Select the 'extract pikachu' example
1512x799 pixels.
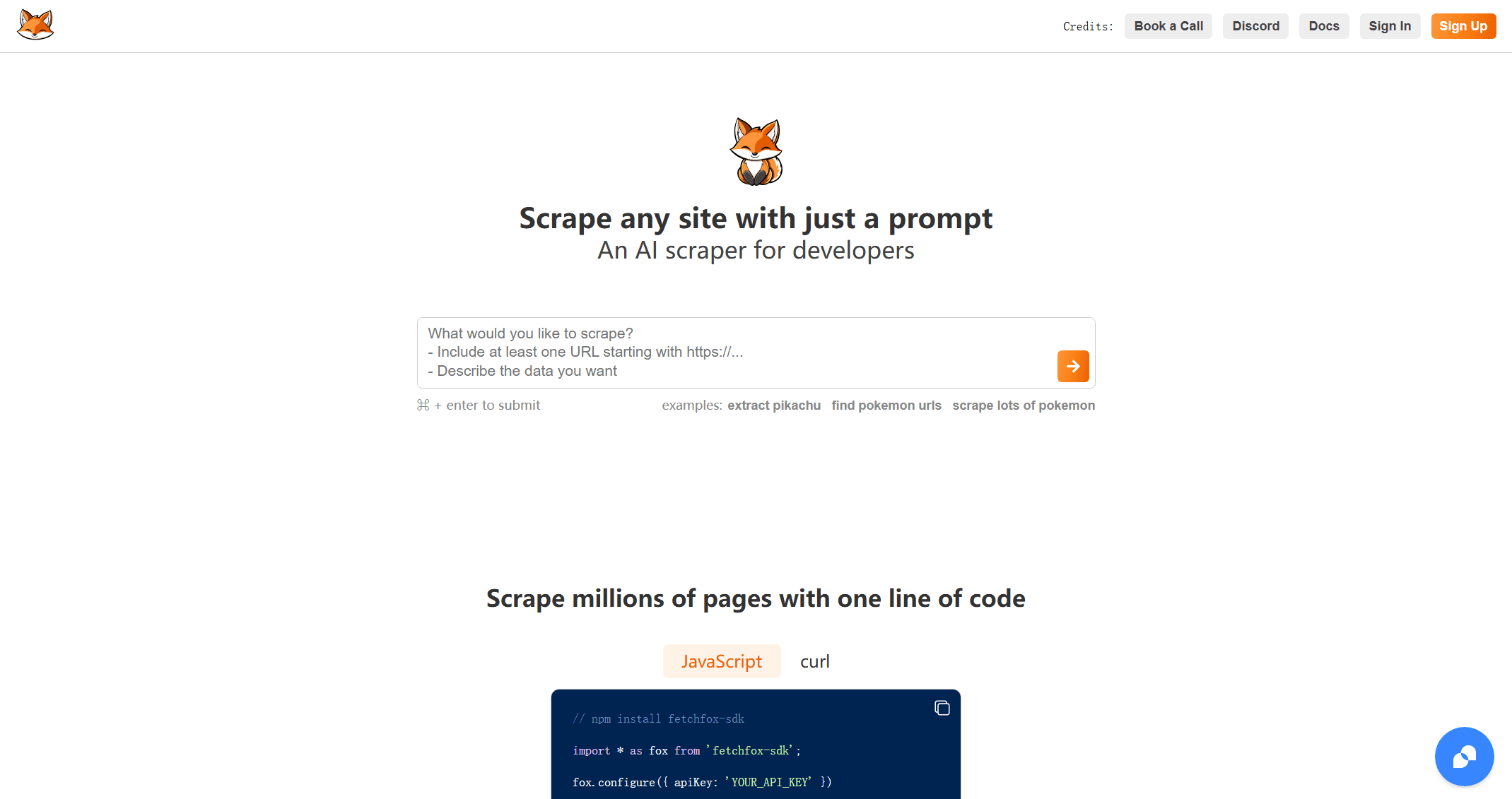[x=773, y=406]
